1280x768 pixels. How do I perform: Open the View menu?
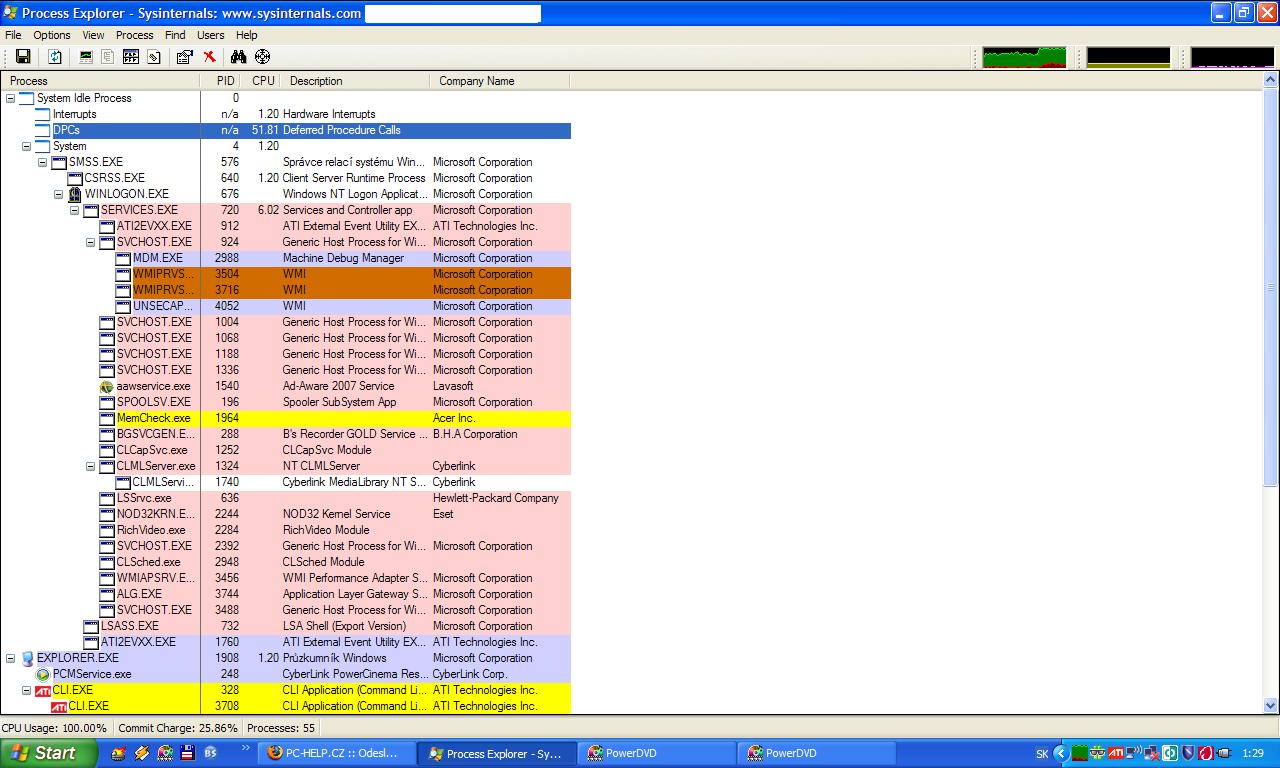[93, 35]
